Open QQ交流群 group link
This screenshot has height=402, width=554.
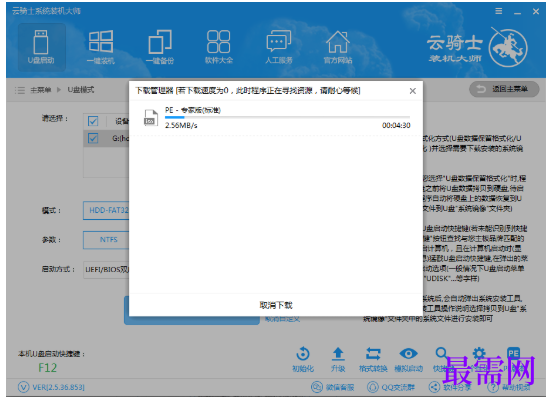click(x=391, y=387)
